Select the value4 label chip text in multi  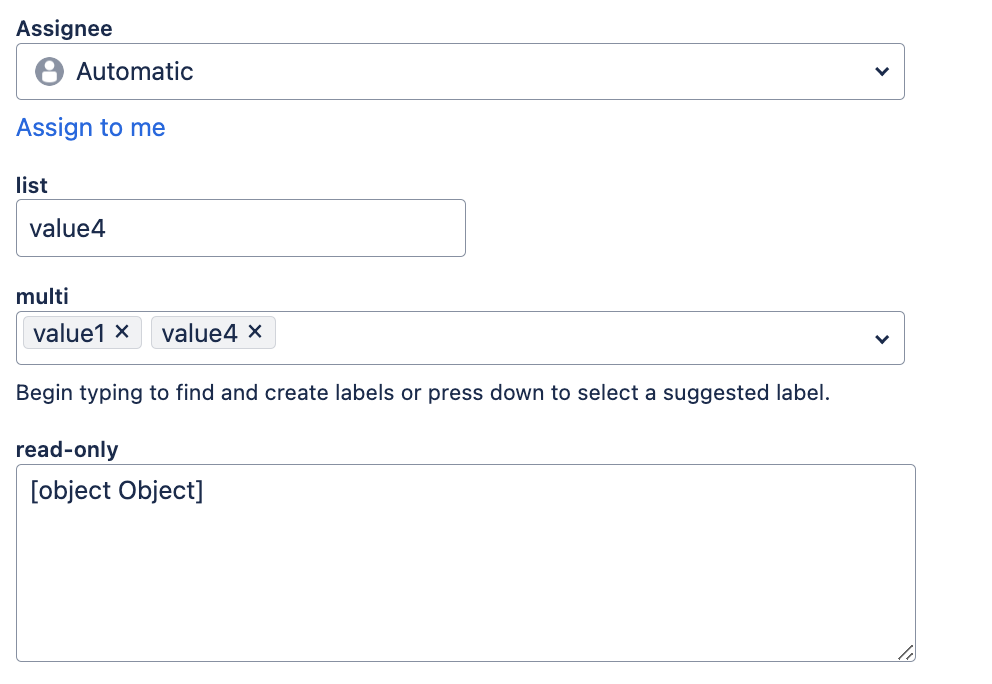pyautogui.click(x=200, y=333)
